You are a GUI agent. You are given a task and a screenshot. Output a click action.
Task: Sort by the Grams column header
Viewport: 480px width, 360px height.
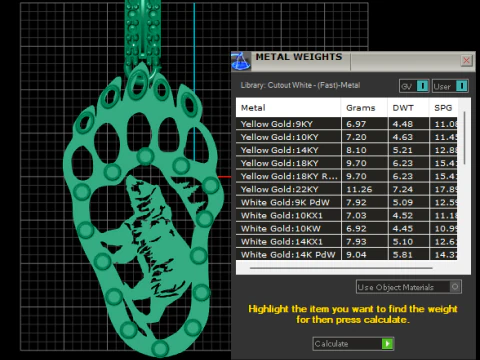click(x=364, y=108)
